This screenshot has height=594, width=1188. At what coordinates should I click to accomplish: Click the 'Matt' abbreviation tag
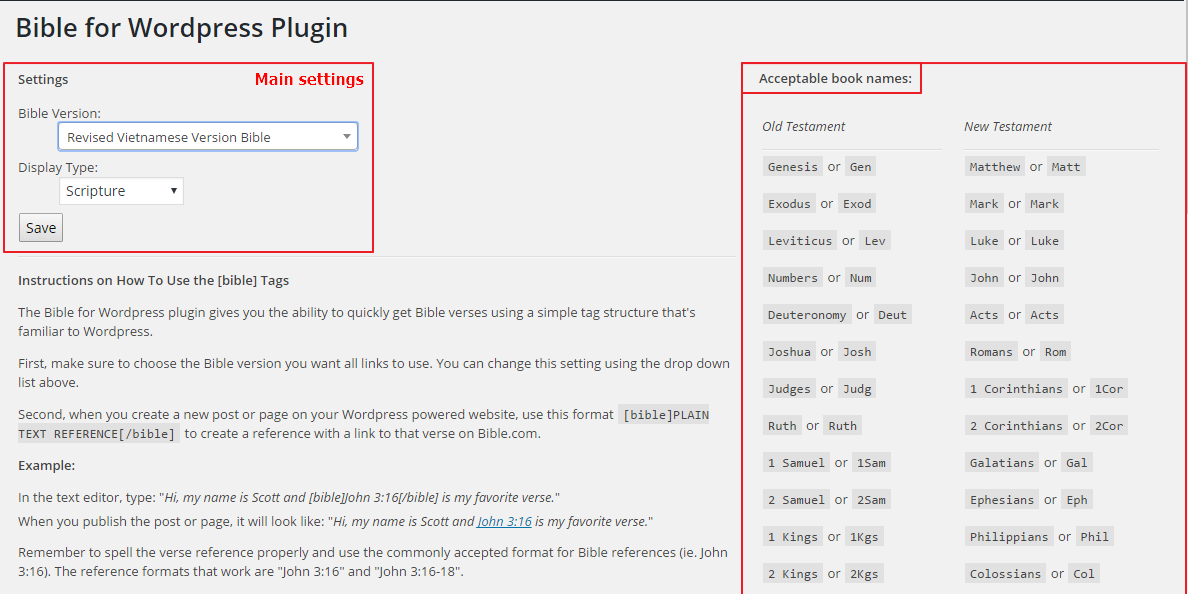coord(1067,167)
